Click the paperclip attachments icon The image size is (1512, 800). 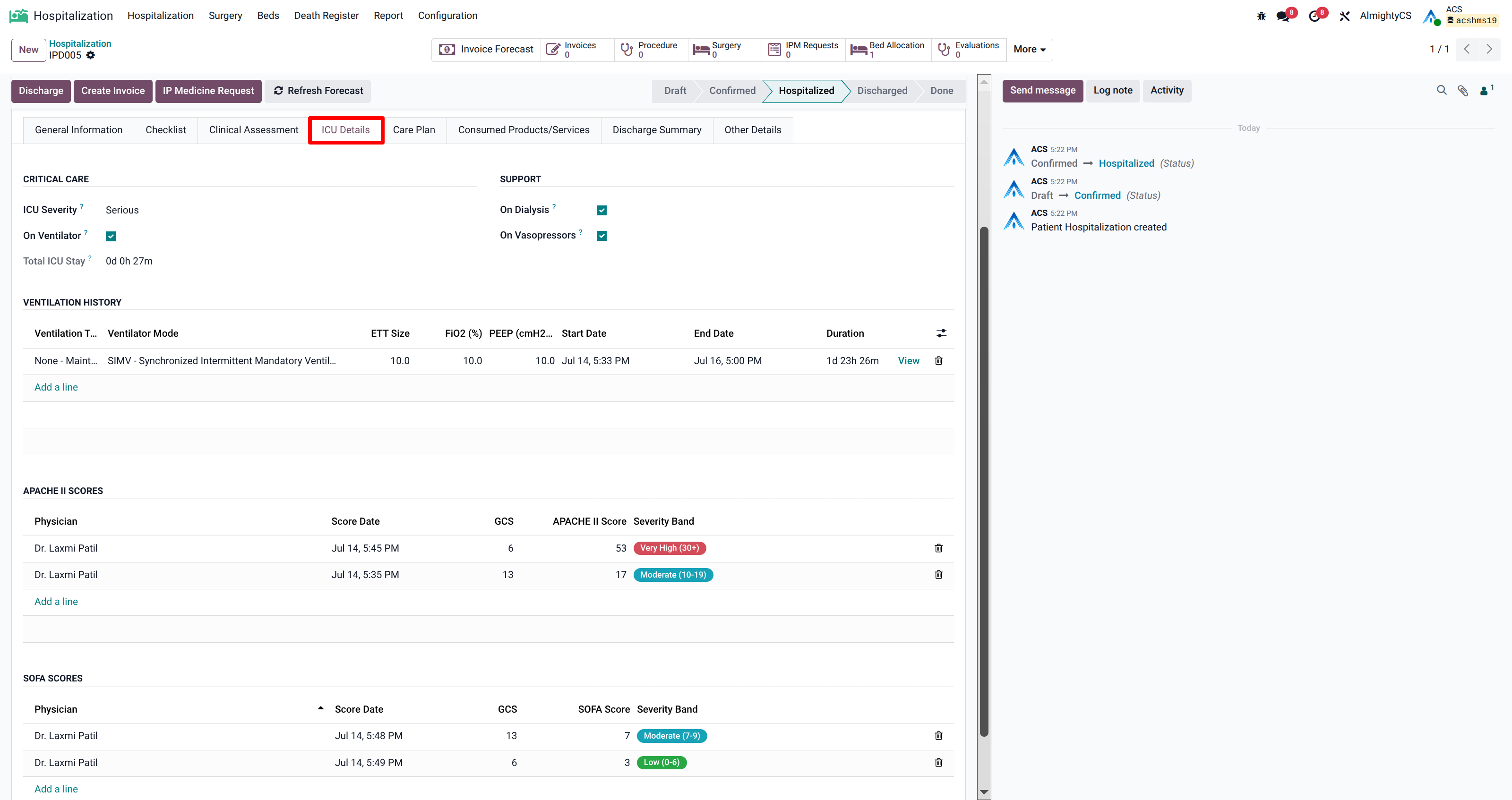click(1463, 90)
